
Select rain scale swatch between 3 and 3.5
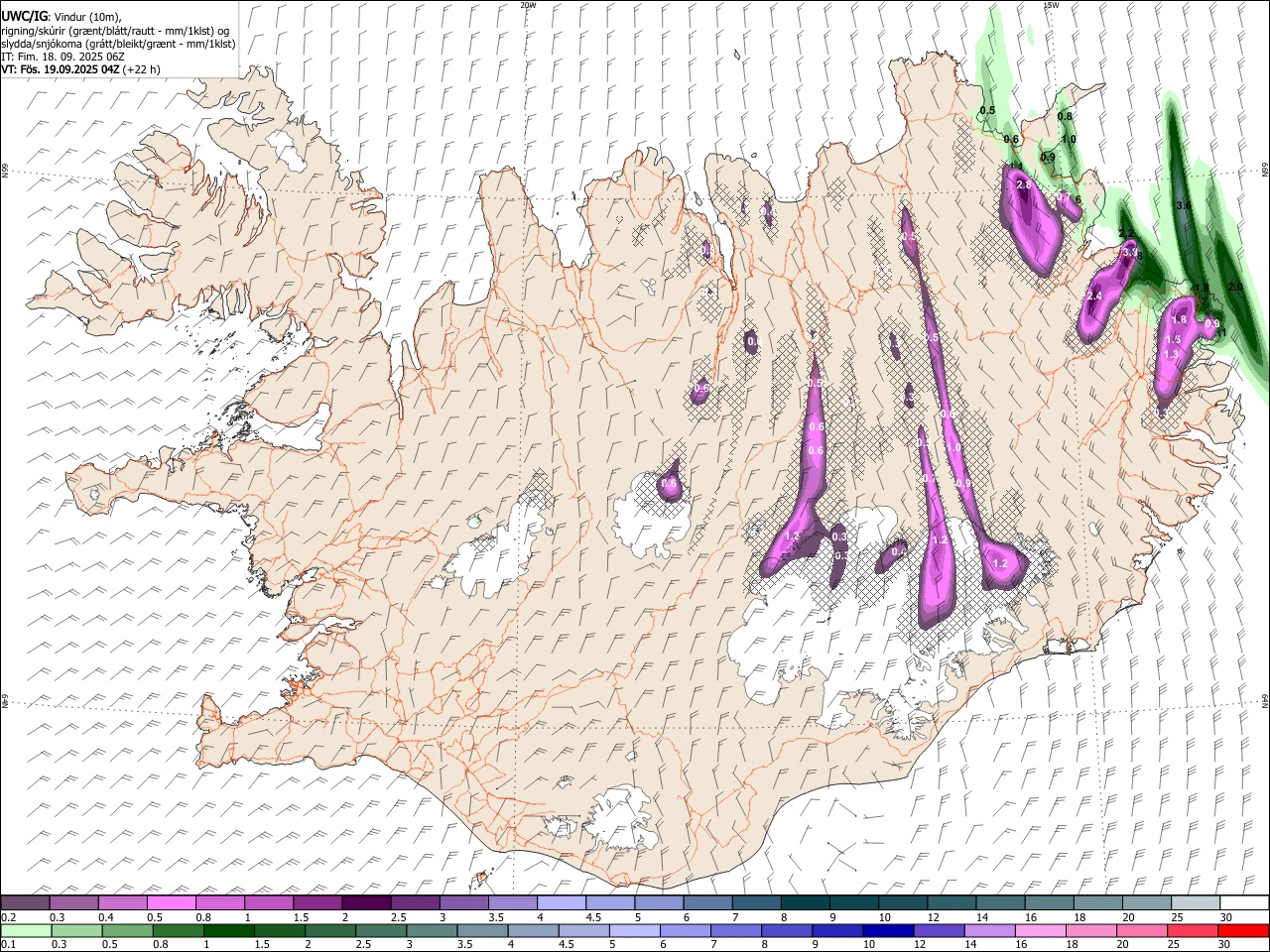pyautogui.click(x=431, y=931)
